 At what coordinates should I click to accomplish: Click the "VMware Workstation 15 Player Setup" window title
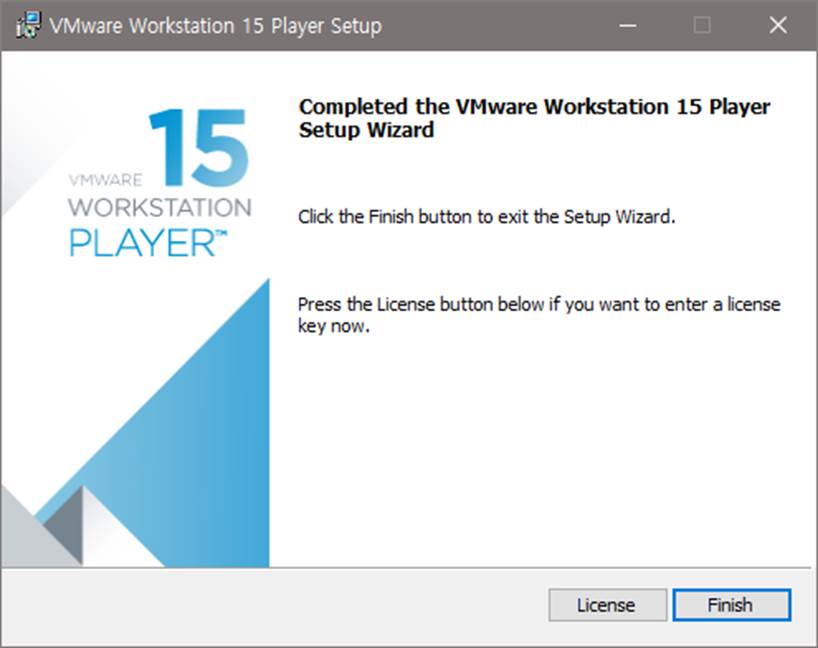(215, 26)
